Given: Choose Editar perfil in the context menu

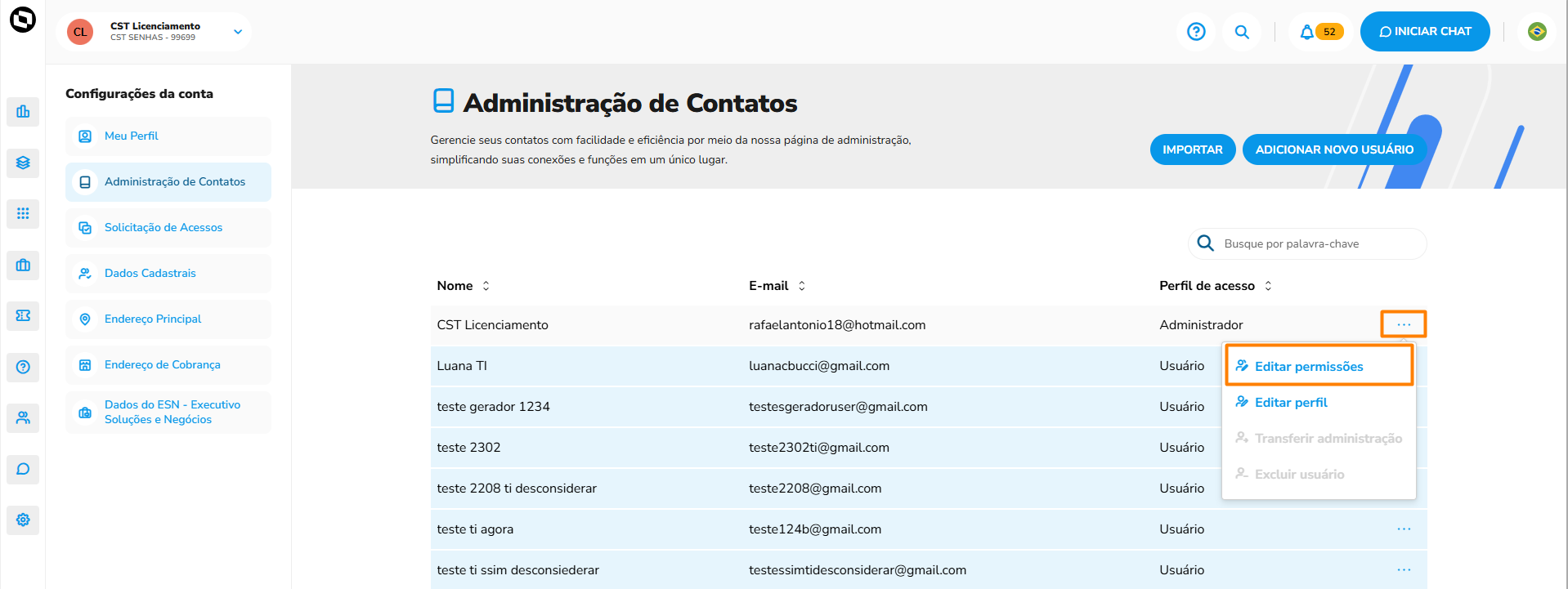Looking at the screenshot, I should pos(1290,403).
